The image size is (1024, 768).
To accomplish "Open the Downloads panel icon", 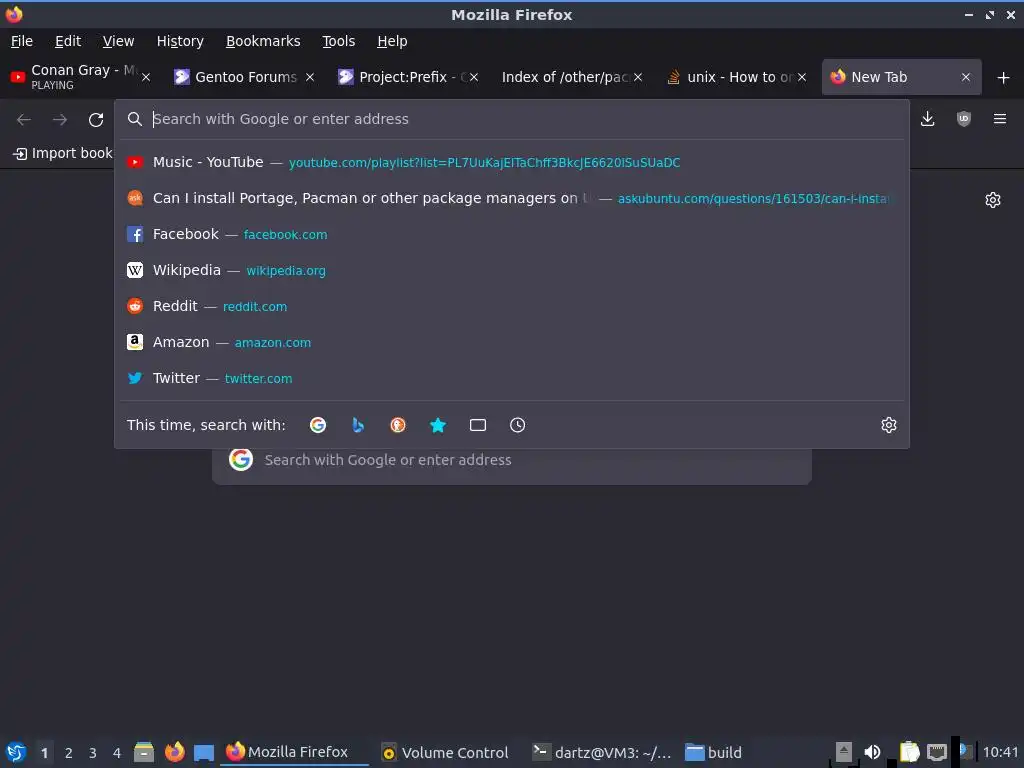I will [x=927, y=119].
